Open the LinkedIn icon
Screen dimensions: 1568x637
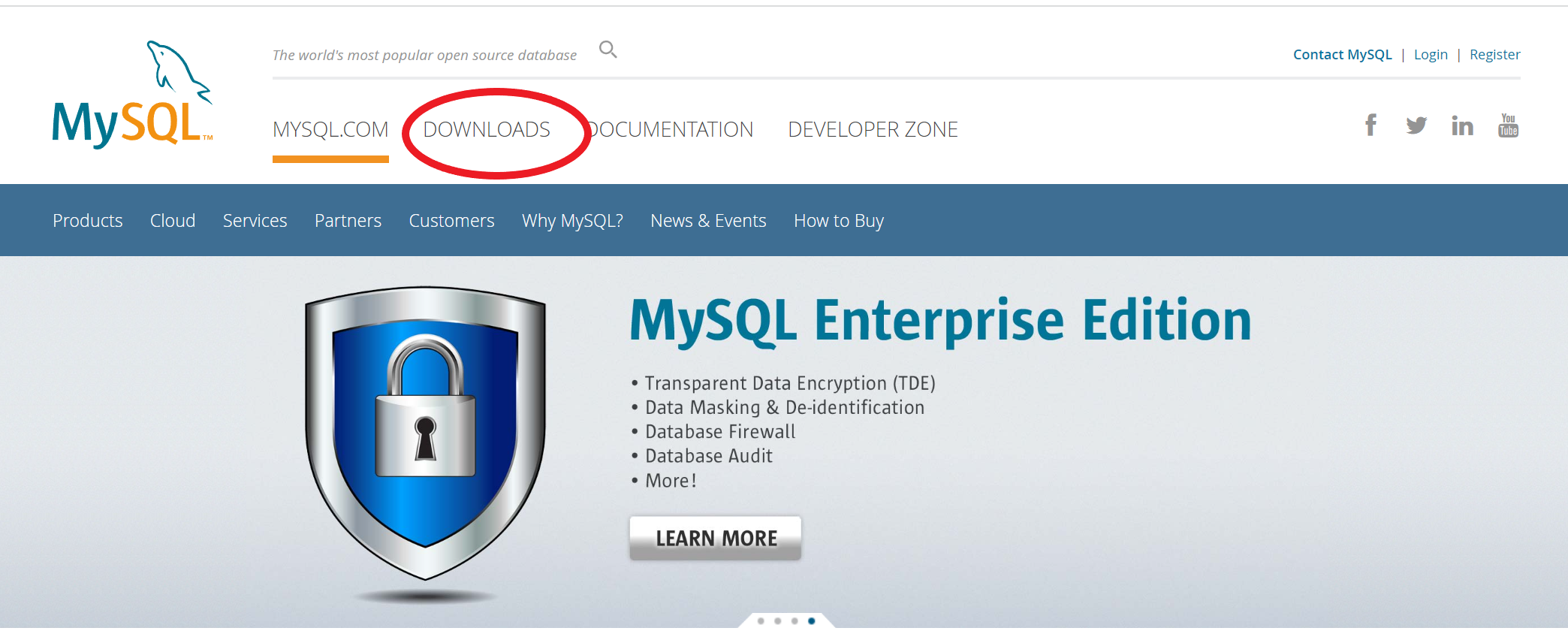1462,125
